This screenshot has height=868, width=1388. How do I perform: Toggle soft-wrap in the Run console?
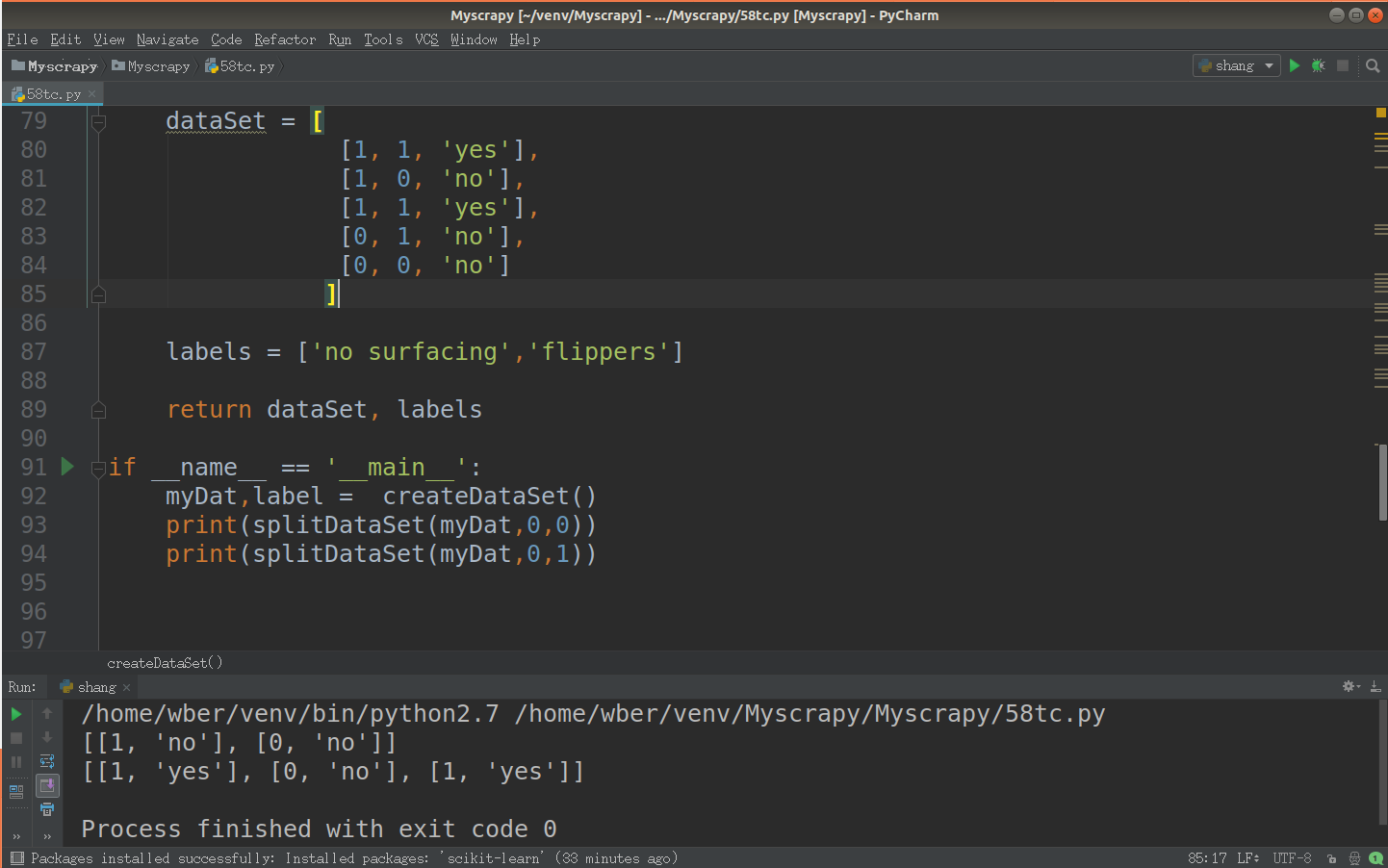47,761
